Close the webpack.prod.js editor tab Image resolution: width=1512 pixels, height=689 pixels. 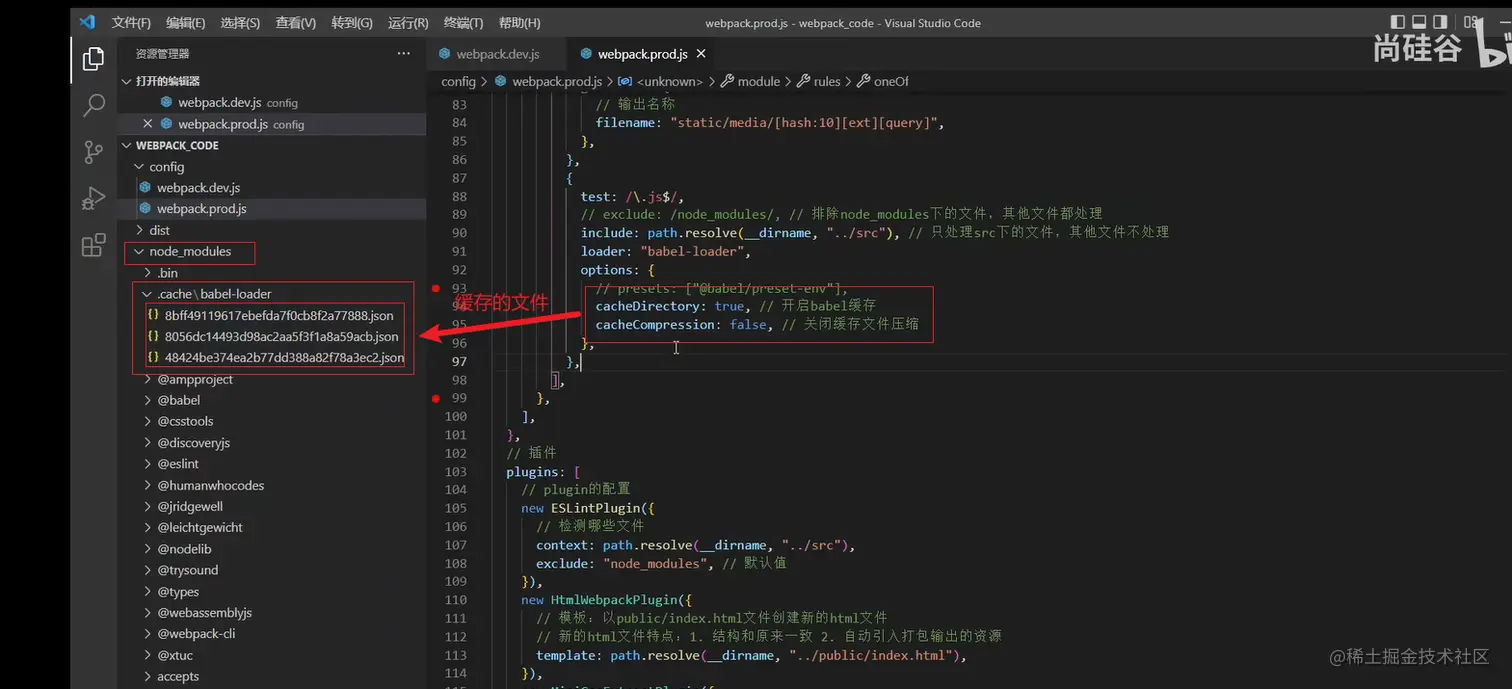click(x=701, y=54)
